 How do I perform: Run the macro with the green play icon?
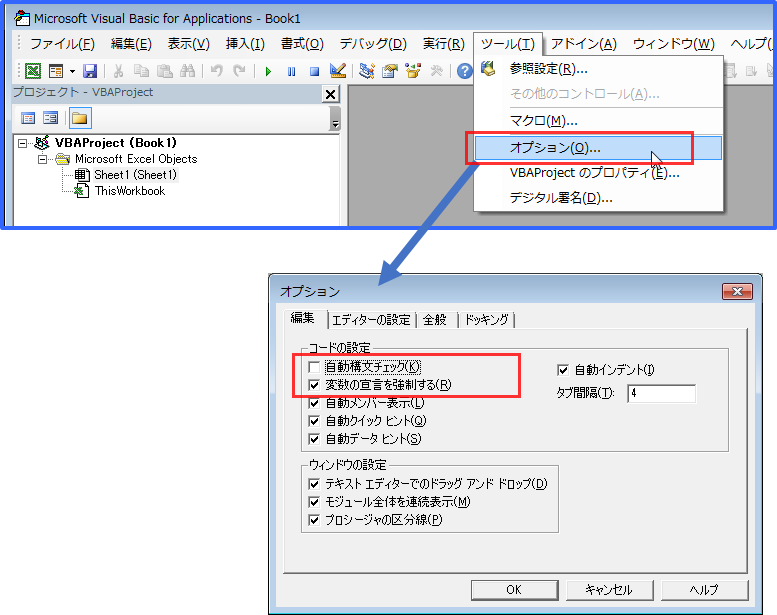click(268, 71)
